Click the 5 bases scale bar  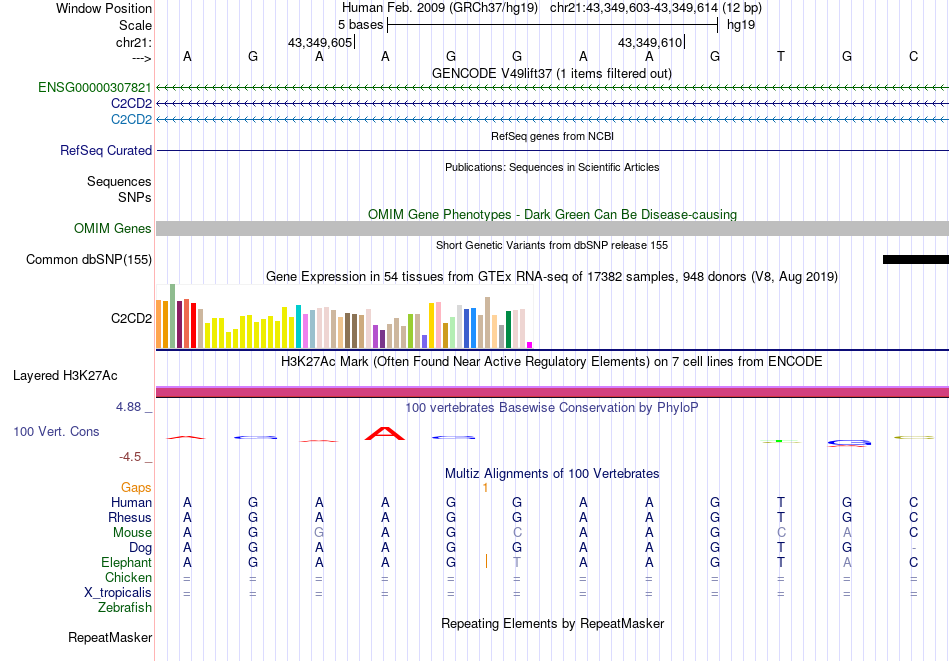click(552, 25)
